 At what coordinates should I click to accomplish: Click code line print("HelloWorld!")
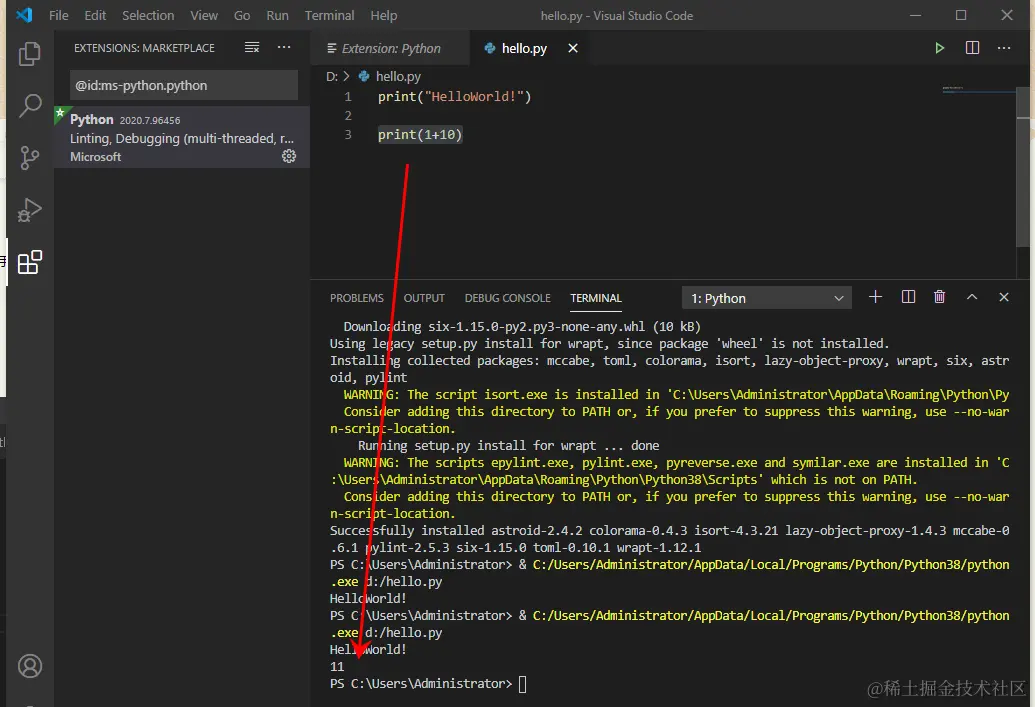click(454, 96)
